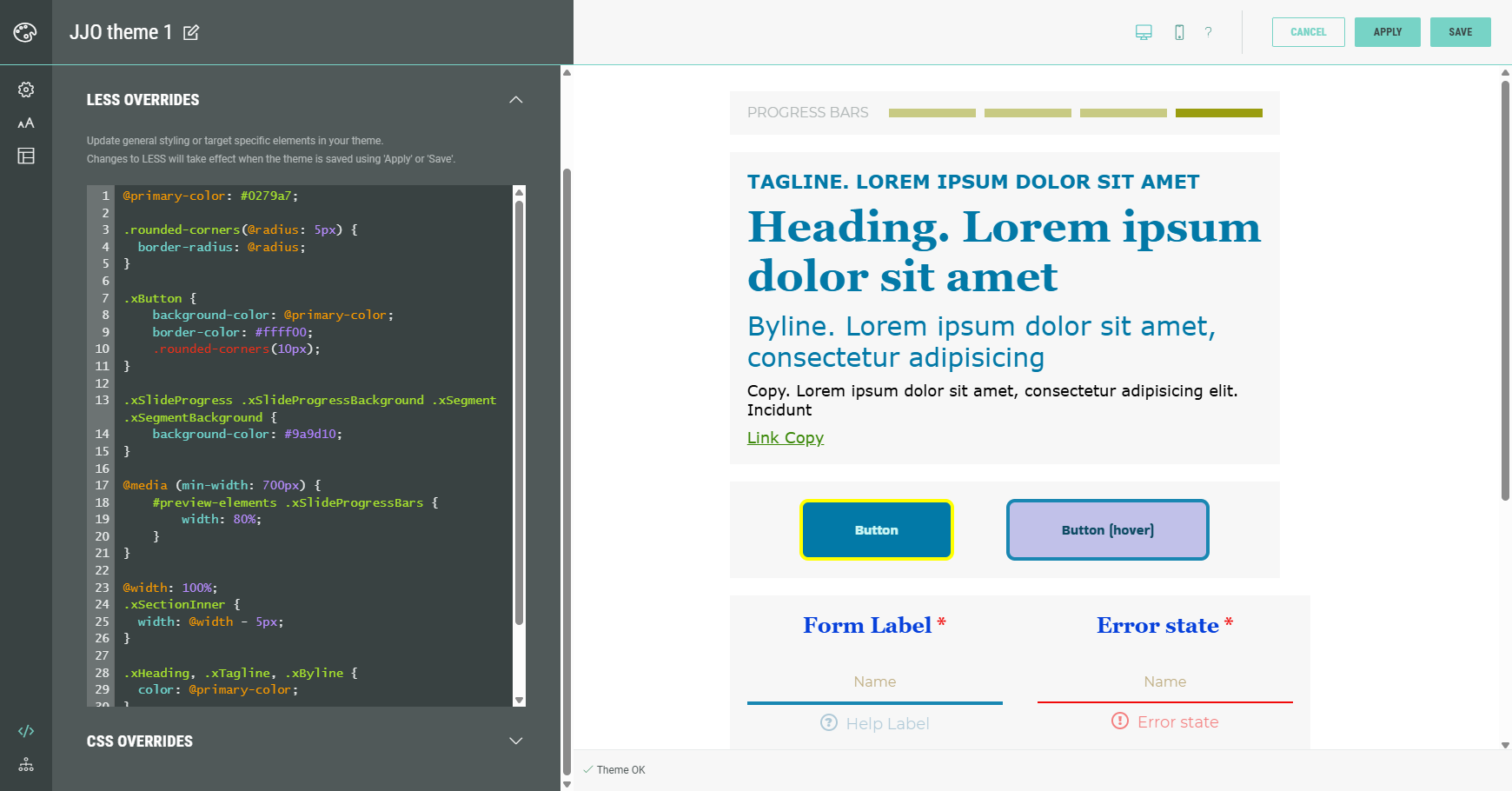
Task: Click the Name field under Form Label
Action: 874,682
